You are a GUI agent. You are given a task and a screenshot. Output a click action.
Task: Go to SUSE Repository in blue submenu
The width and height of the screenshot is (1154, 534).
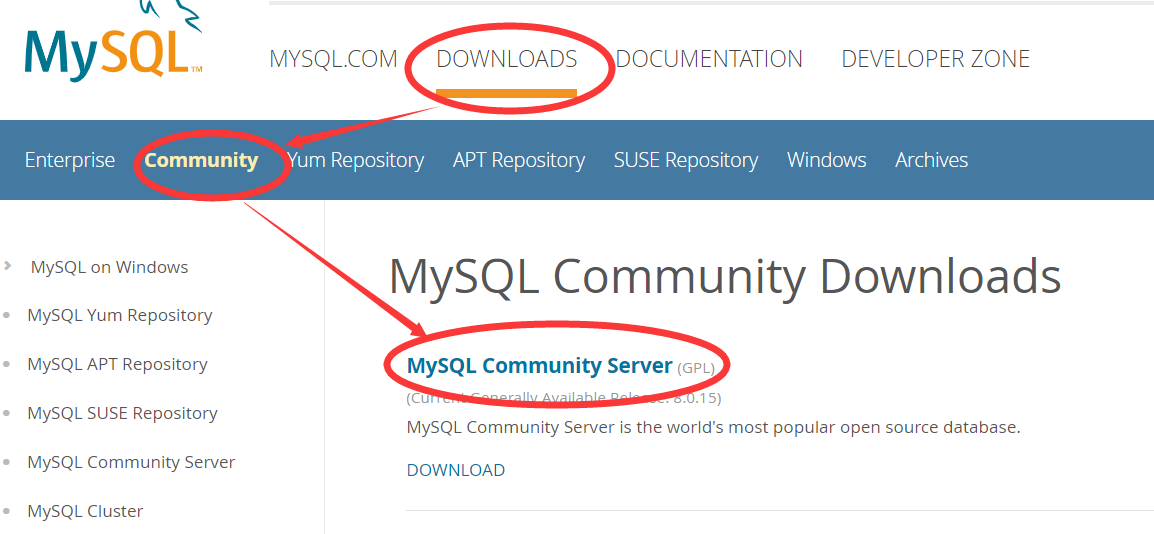pyautogui.click(x=686, y=160)
